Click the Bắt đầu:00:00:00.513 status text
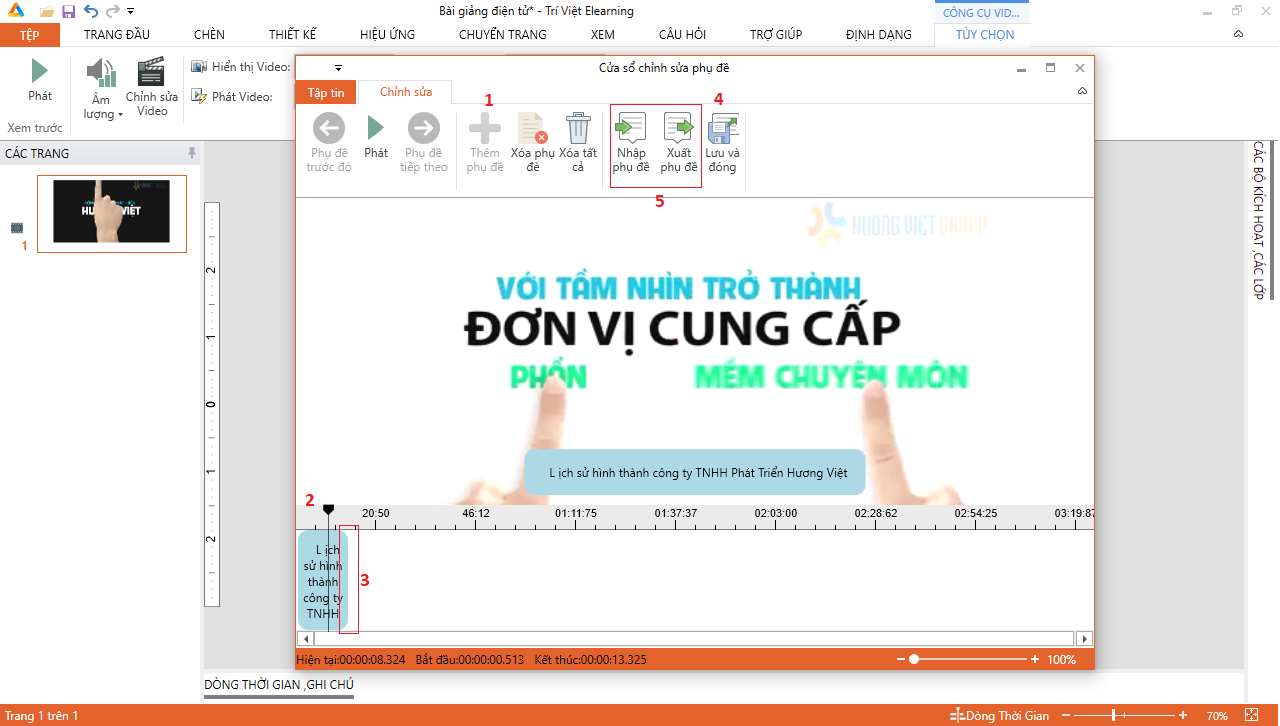 [x=470, y=660]
